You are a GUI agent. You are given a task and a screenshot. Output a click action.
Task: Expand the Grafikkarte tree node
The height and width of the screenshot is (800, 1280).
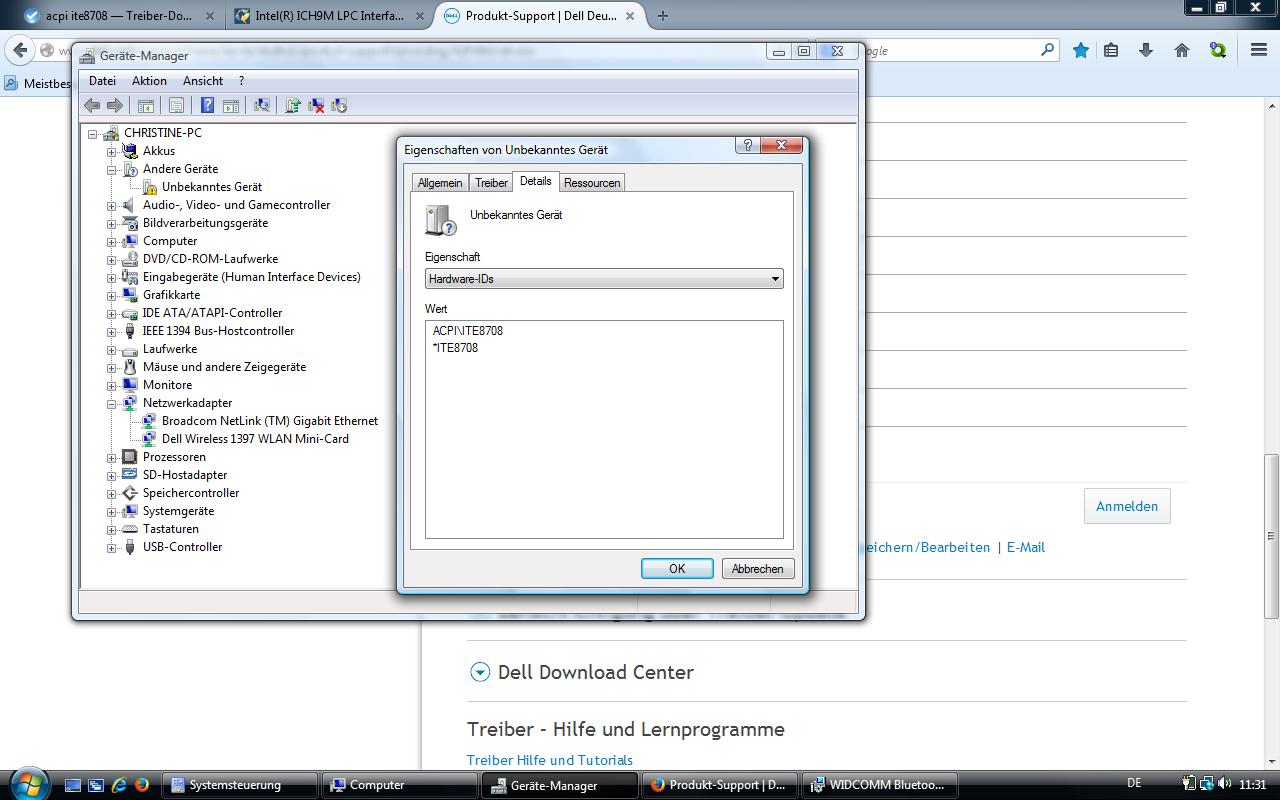[112, 295]
